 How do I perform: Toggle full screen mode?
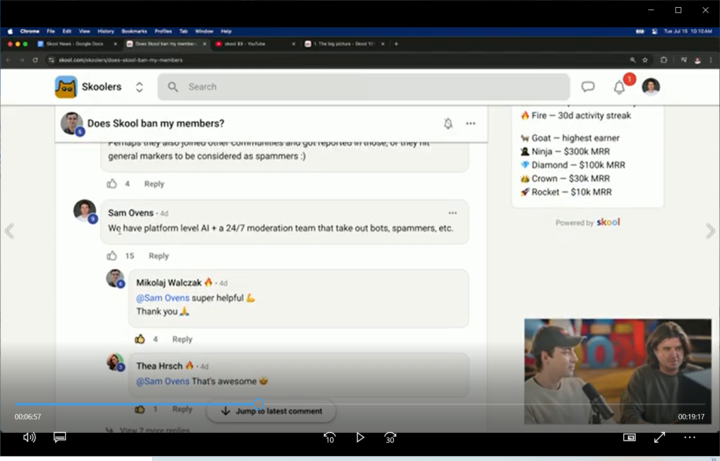pyautogui.click(x=659, y=437)
